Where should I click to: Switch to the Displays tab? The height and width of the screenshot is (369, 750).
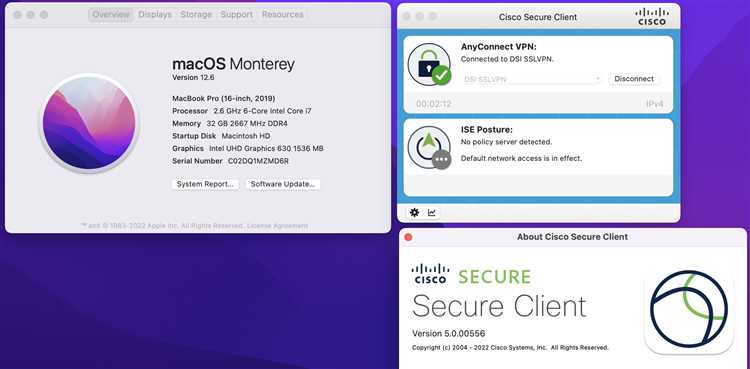pyautogui.click(x=155, y=15)
